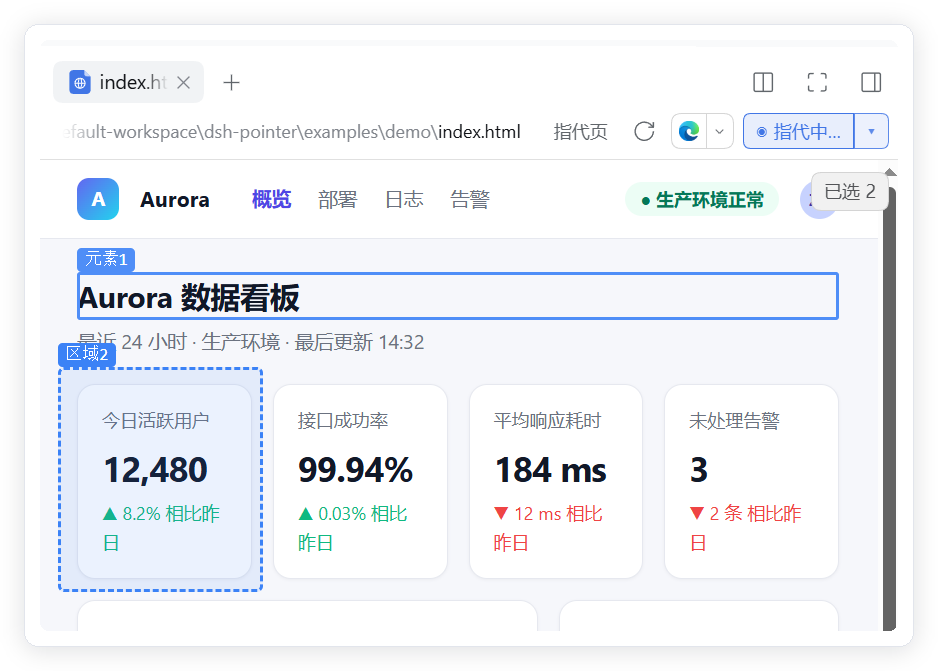This screenshot has height=671, width=938.
Task: Select the 接口成功率 card label
Action: [343, 420]
